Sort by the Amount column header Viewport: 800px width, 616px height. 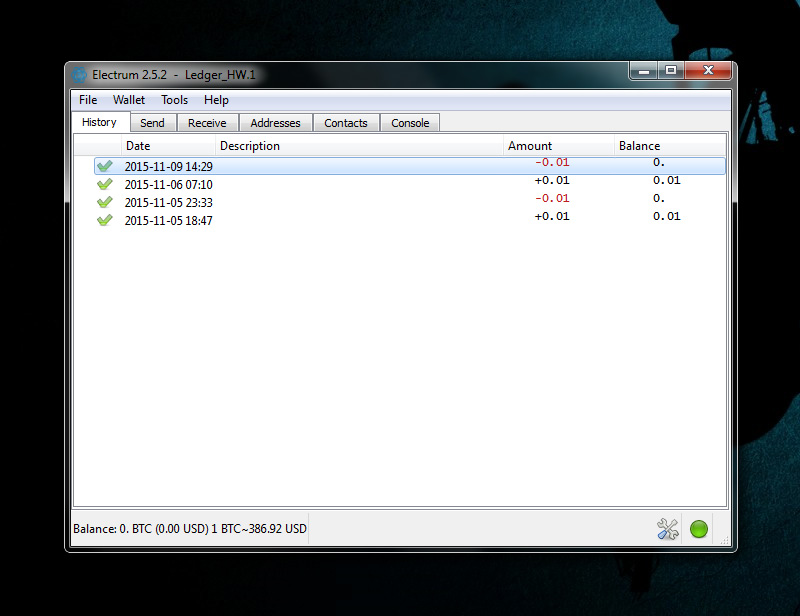(x=558, y=146)
